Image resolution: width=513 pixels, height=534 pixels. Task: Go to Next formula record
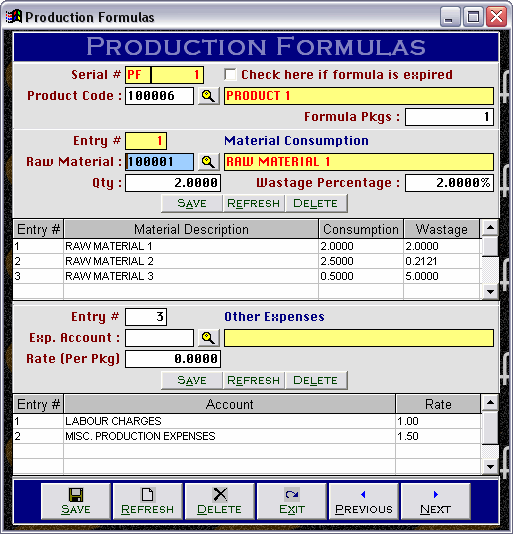coord(436,501)
